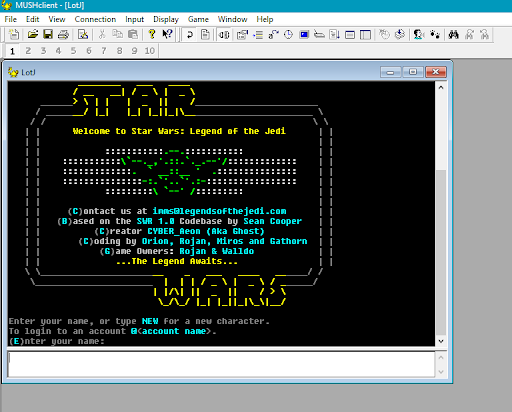Click the printer icon in toolbar
Image resolution: width=512 pixels, height=412 pixels.
coord(63,34)
